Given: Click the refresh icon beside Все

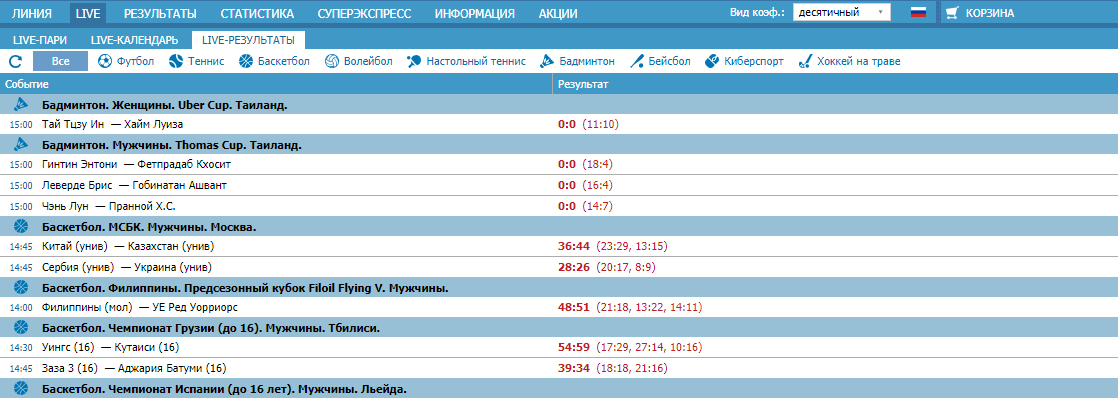Looking at the screenshot, I should (16, 61).
